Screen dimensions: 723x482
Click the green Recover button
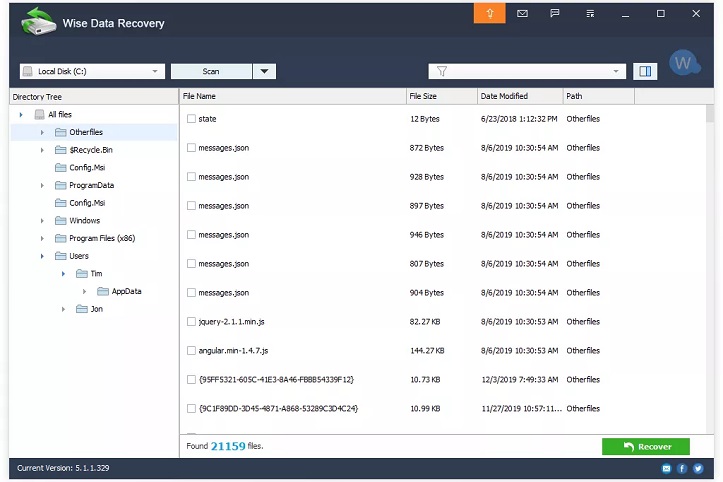[646, 446]
